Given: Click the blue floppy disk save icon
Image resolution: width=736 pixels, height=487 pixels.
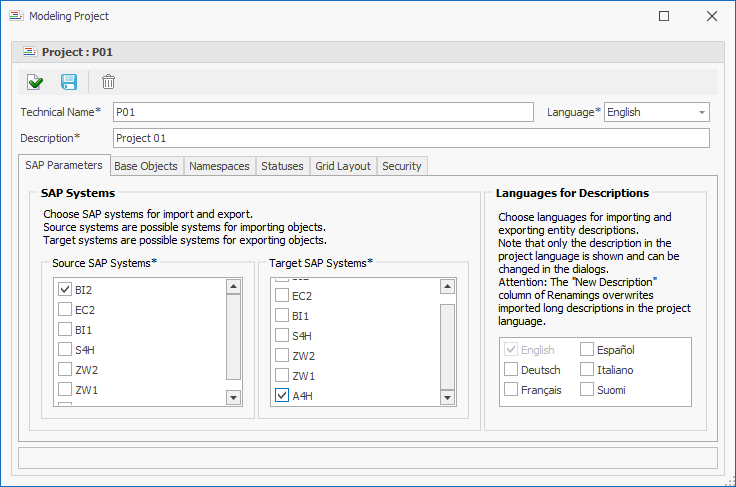Looking at the screenshot, I should pyautogui.click(x=69, y=82).
